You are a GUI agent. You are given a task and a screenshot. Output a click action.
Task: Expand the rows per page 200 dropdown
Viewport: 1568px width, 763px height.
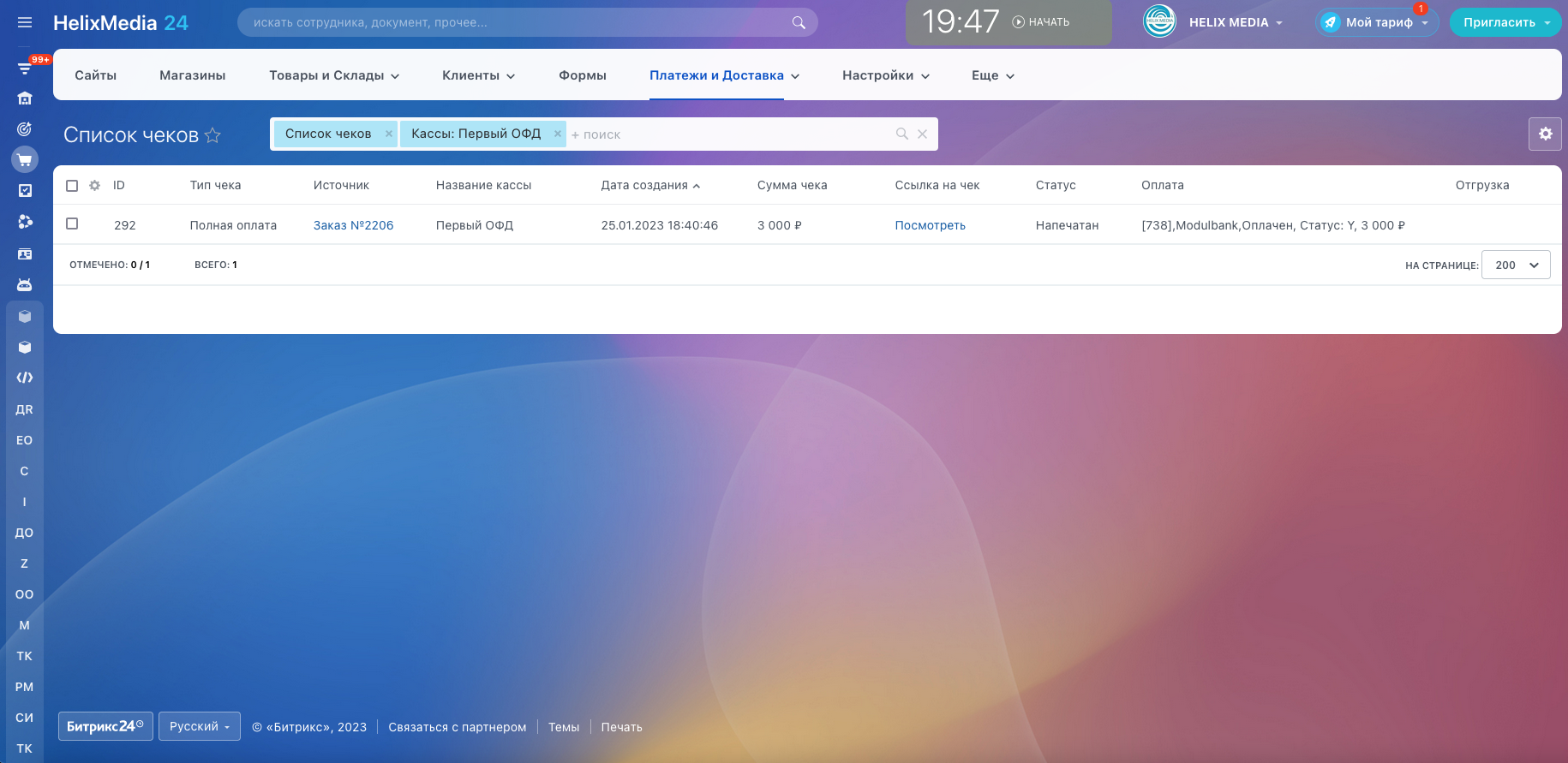tap(1515, 265)
